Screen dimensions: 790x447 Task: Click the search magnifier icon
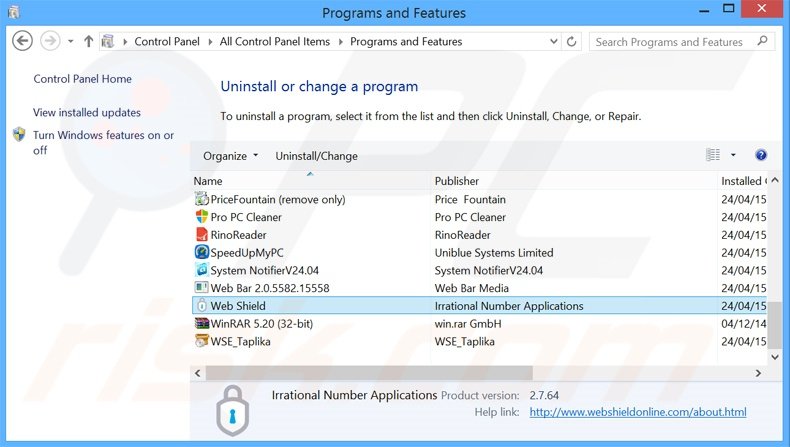pos(762,41)
